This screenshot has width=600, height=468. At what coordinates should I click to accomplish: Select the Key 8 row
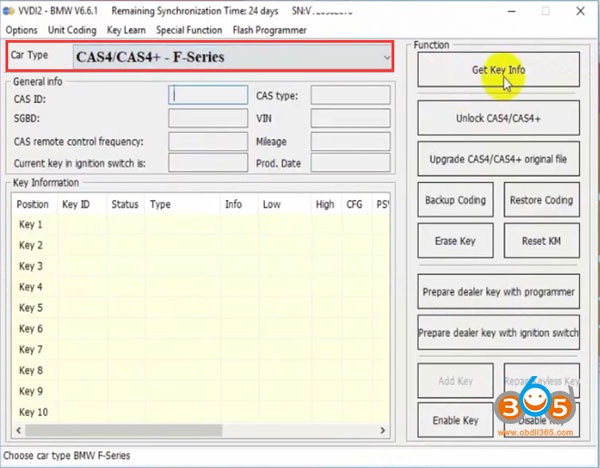tap(201, 370)
